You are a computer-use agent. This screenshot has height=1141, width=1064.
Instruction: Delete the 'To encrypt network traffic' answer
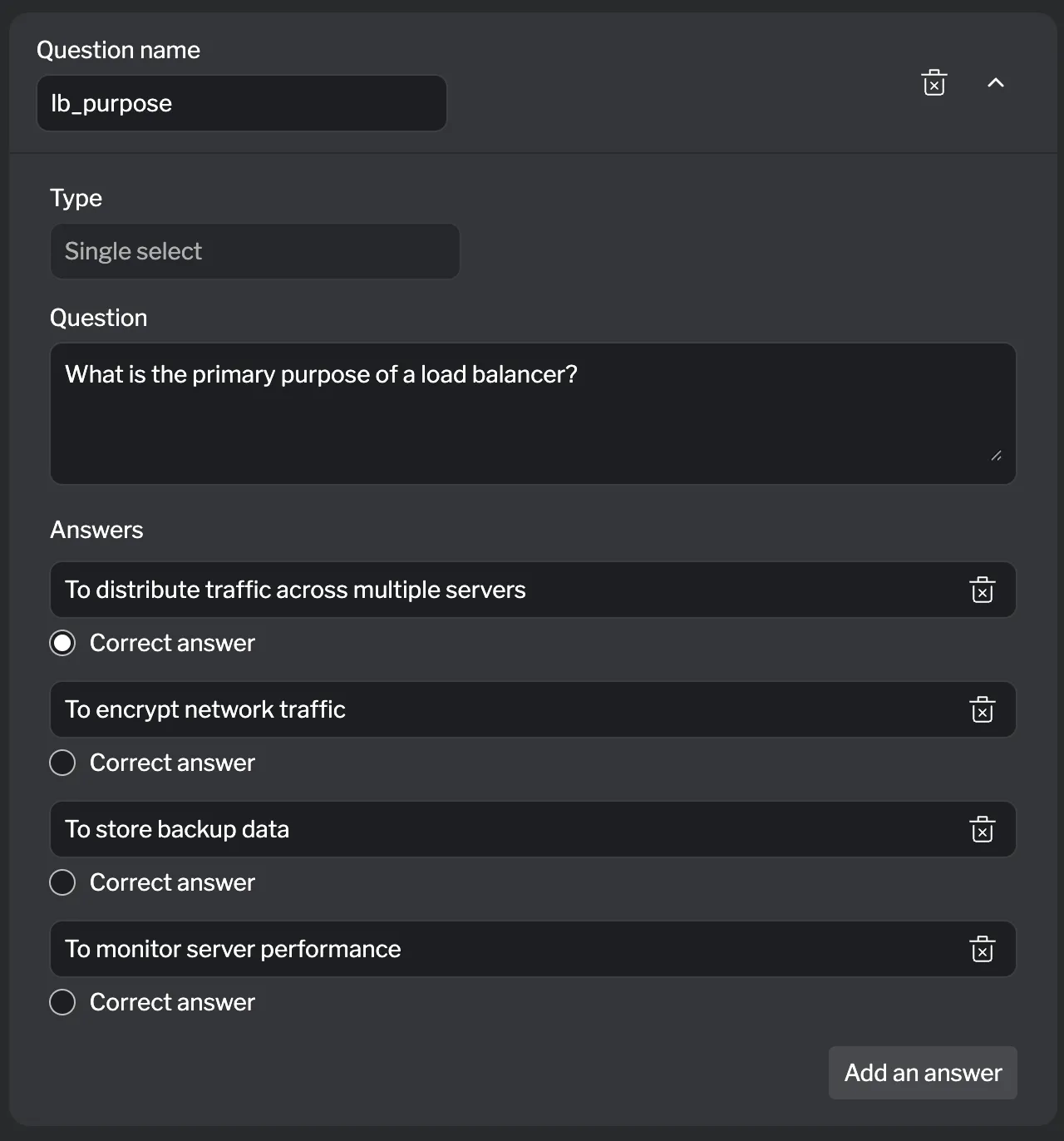coord(982,709)
